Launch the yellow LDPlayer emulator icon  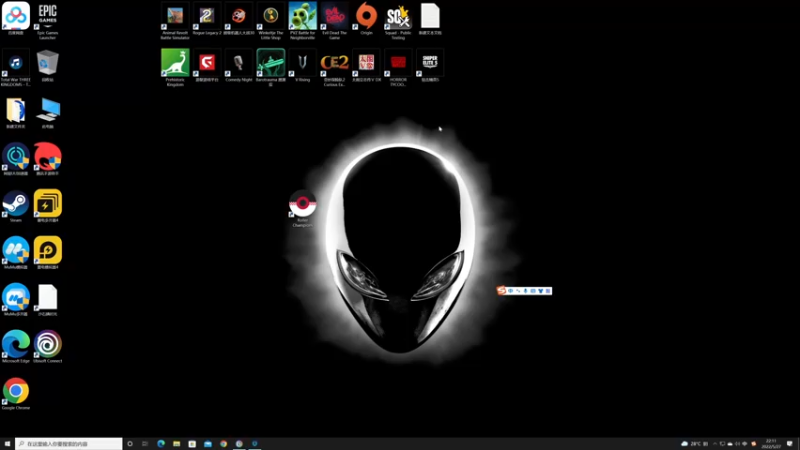coord(47,251)
